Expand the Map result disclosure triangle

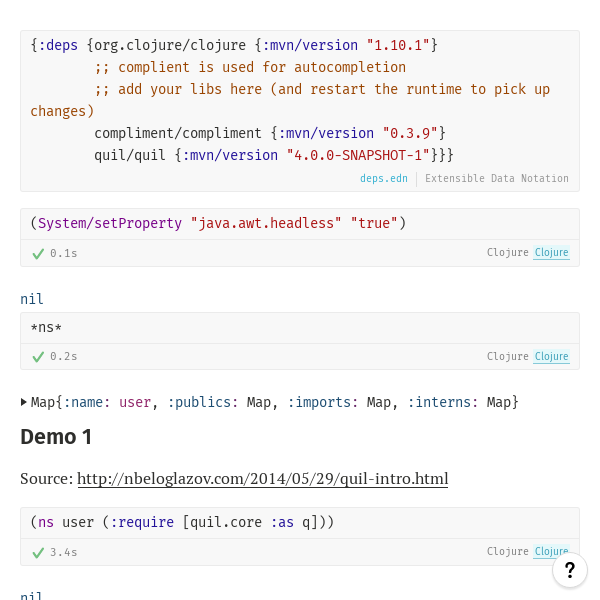tap(24, 402)
